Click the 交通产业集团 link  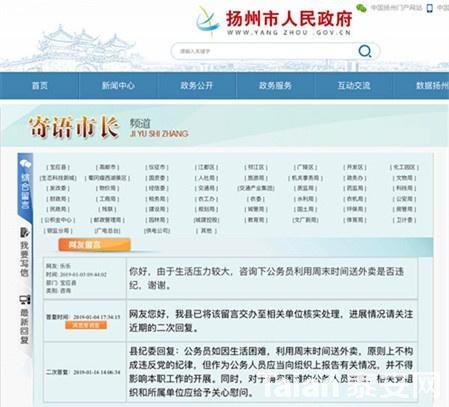pos(256,188)
